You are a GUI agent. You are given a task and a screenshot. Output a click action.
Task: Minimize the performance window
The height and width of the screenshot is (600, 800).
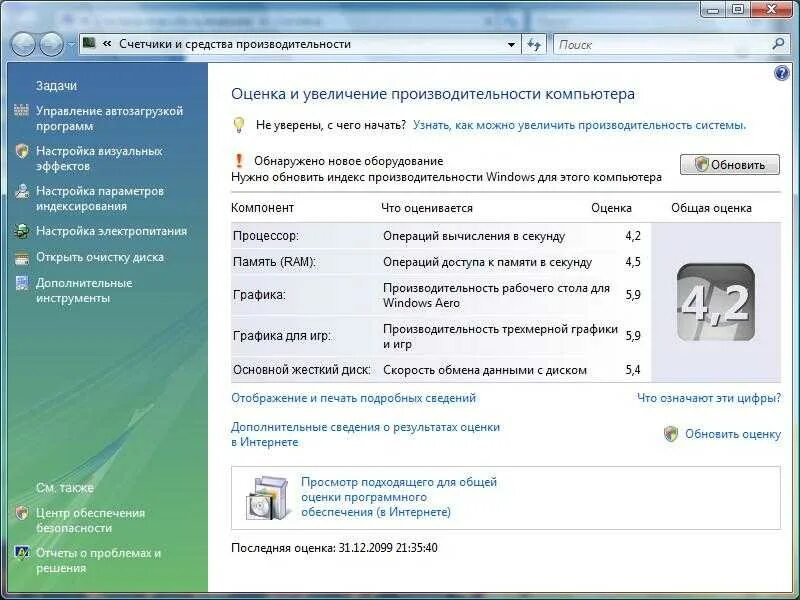(714, 10)
